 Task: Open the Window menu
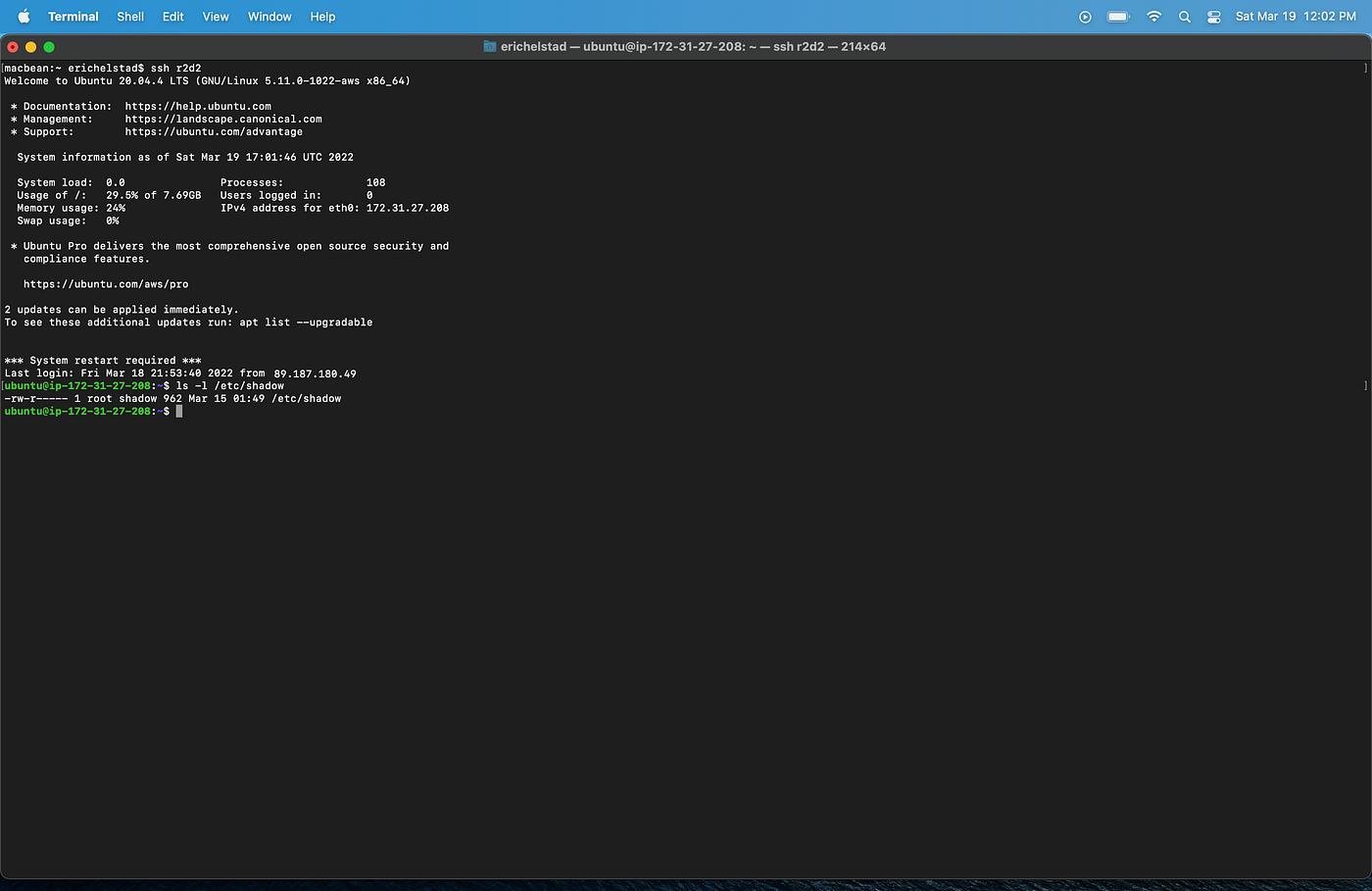pos(269,17)
